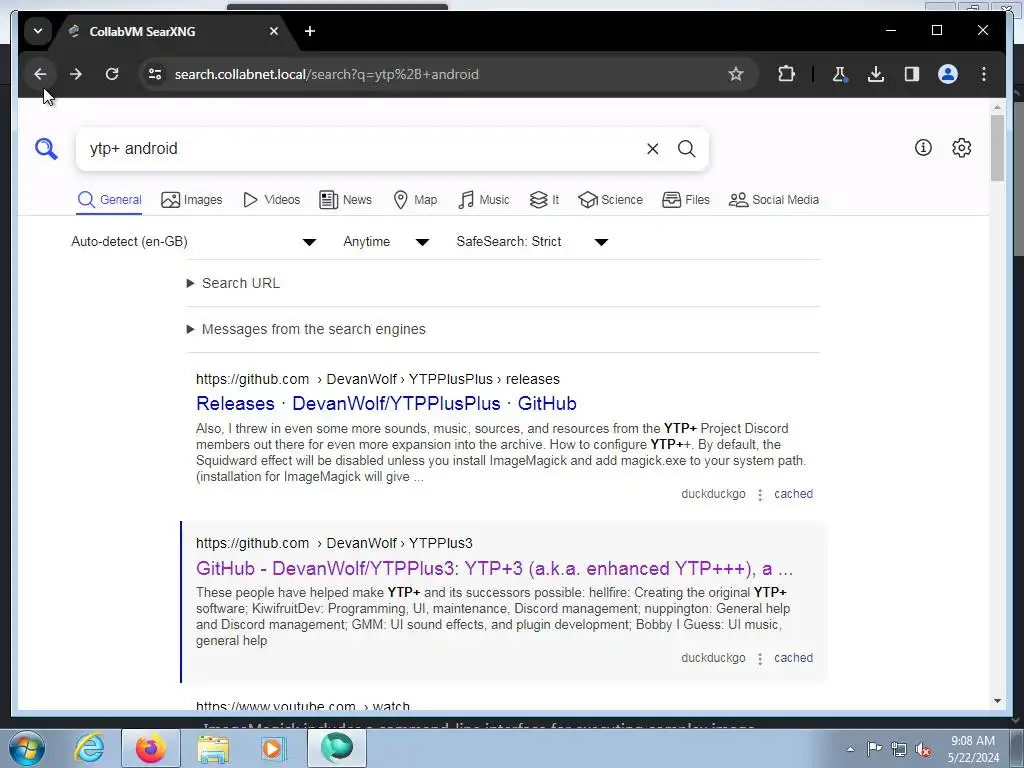Switch to the Science category
Screen dimensions: 1024x768
pos(611,200)
